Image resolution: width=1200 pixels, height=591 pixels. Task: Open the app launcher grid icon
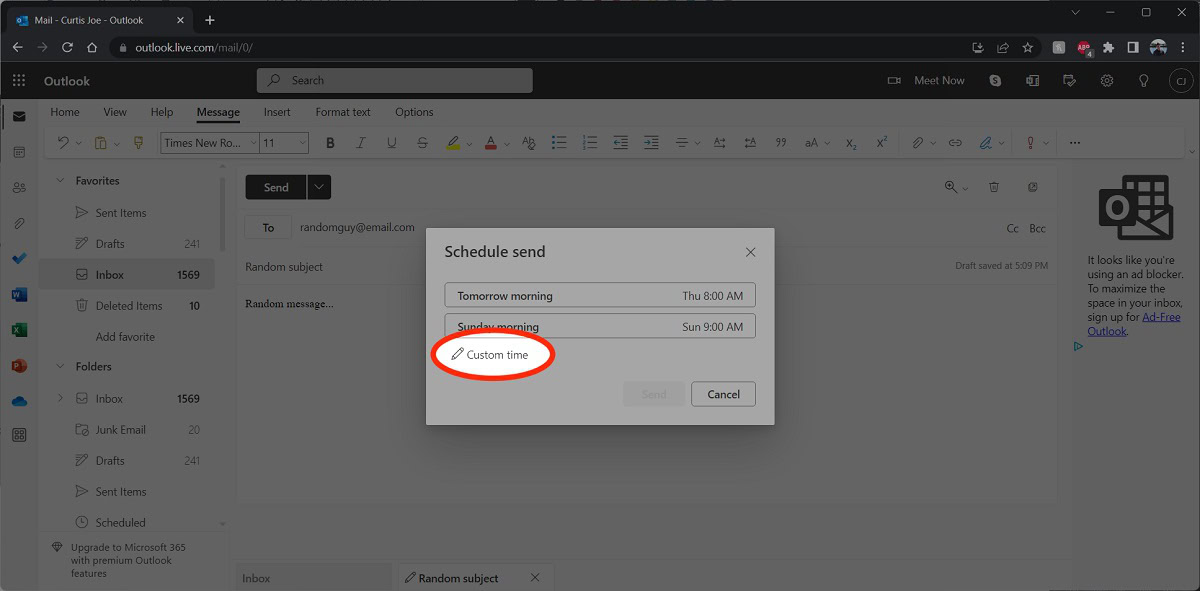tap(19, 81)
